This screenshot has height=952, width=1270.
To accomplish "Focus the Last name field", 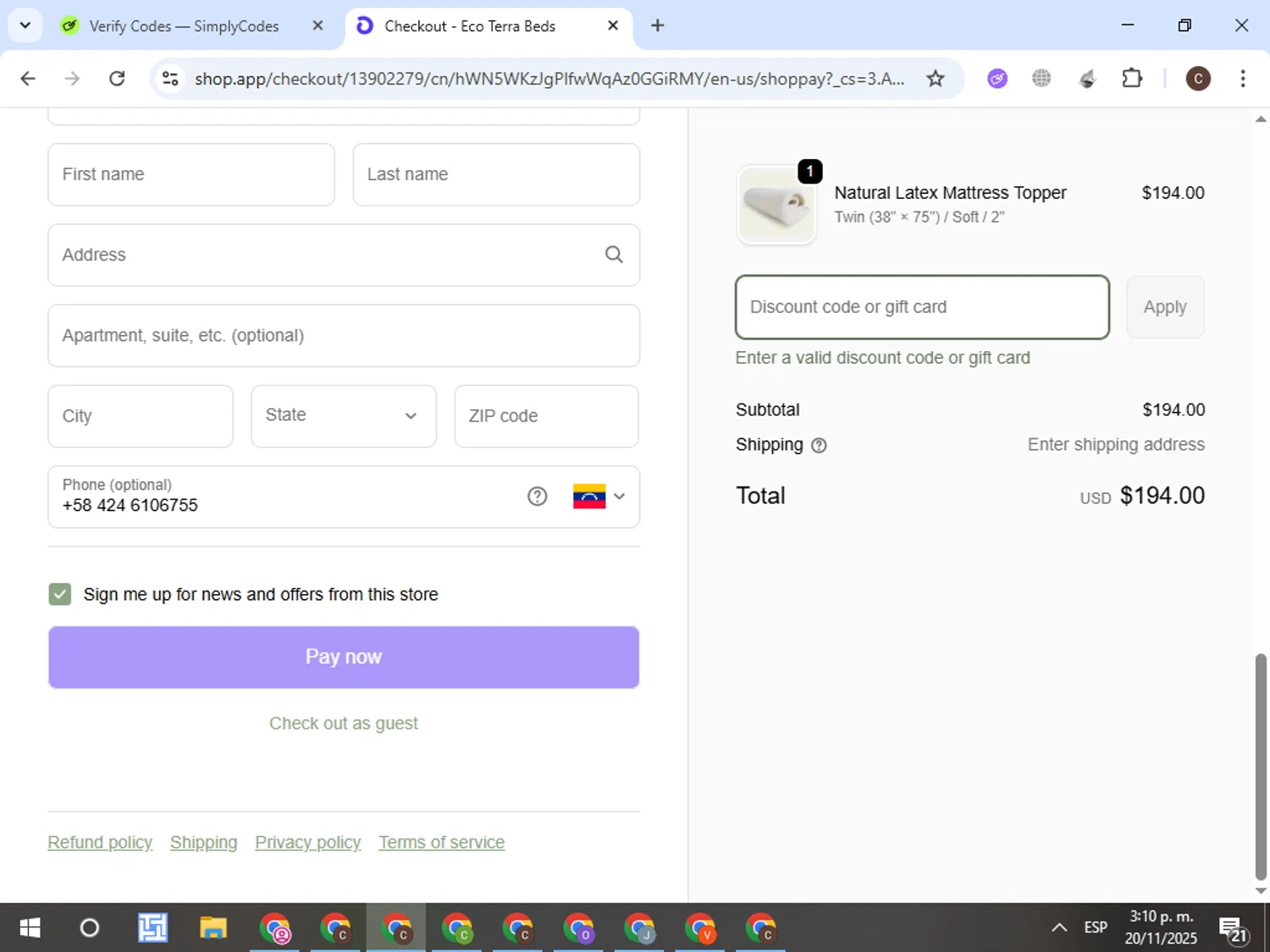I will pos(495,174).
